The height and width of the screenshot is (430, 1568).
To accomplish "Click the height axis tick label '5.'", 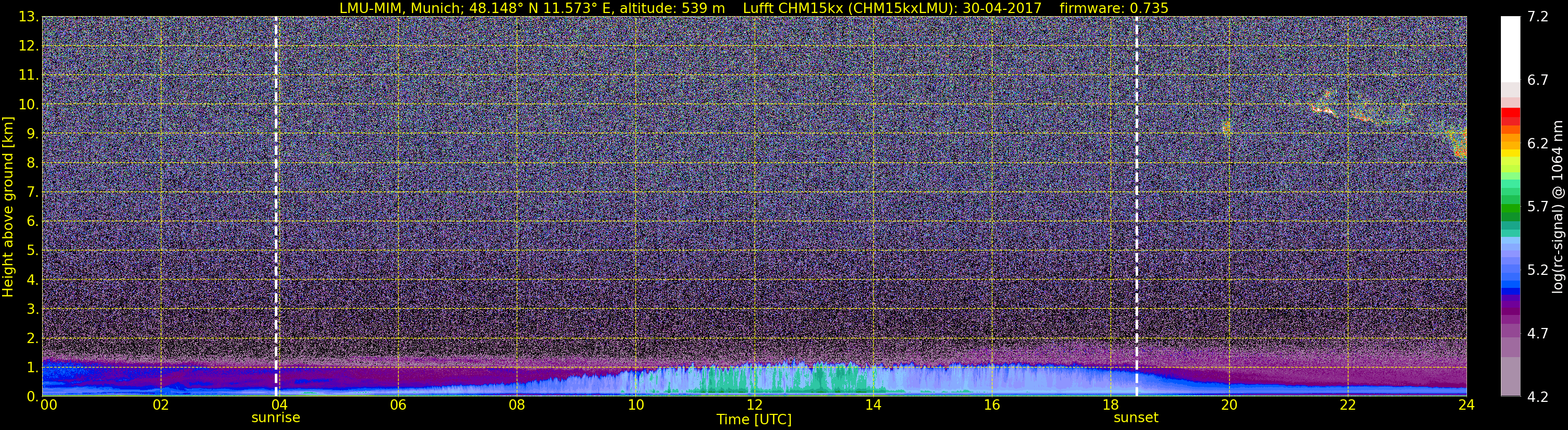I will (33, 250).
